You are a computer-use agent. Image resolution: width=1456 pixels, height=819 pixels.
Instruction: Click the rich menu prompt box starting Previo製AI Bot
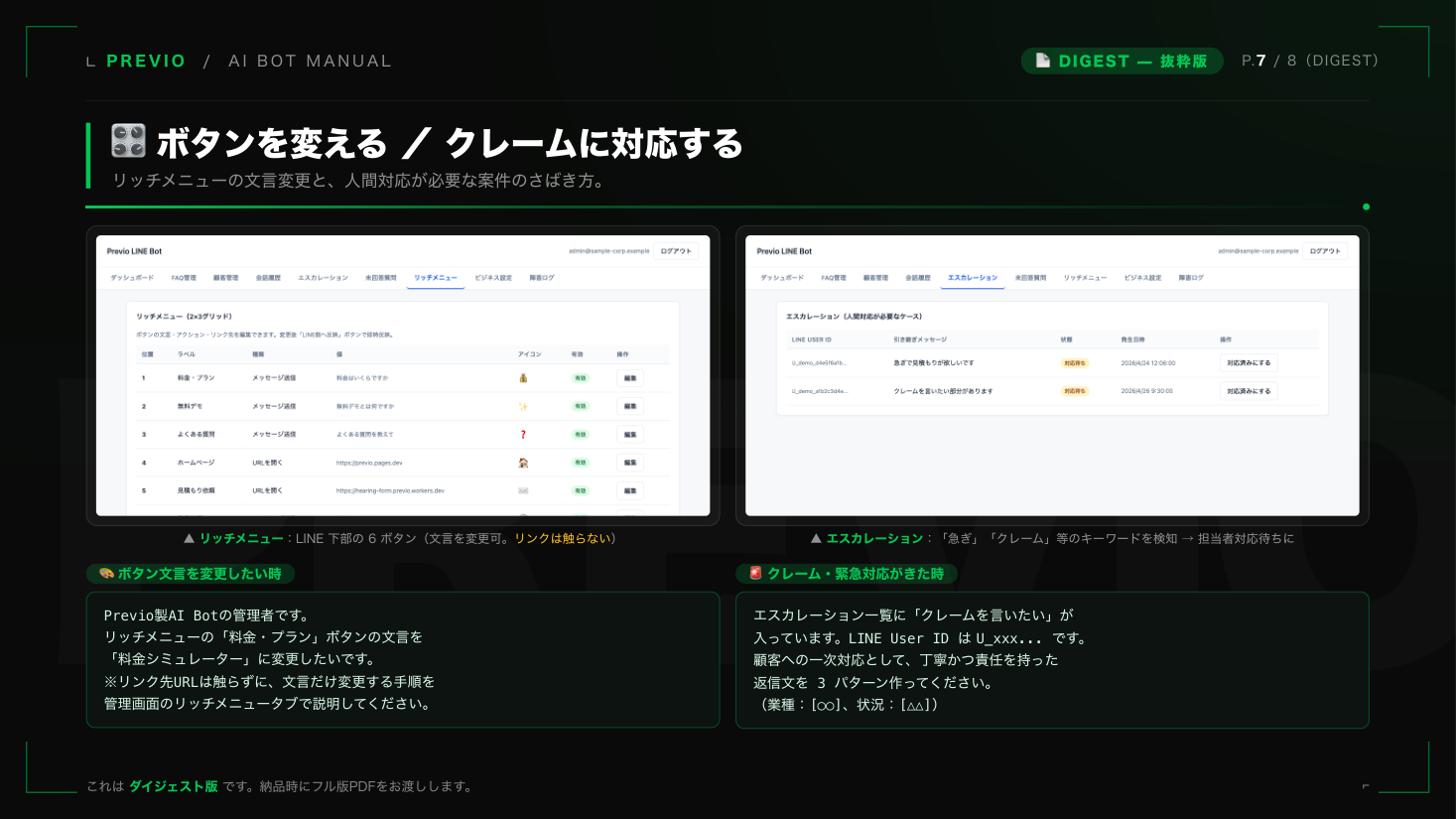[403, 660]
